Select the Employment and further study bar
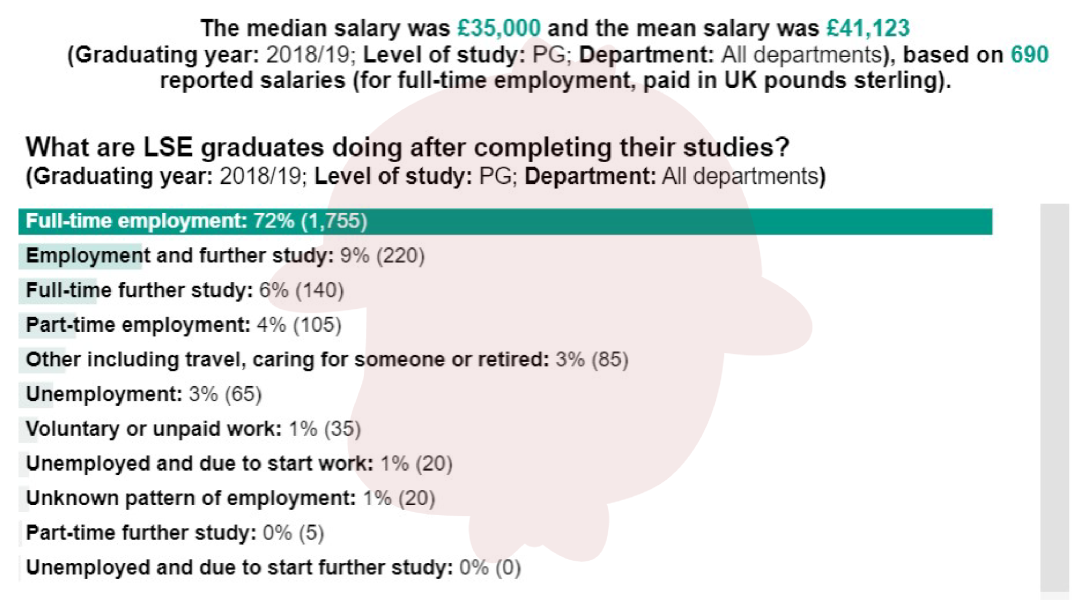This screenshot has width=1080, height=600. pyautogui.click(x=225, y=256)
